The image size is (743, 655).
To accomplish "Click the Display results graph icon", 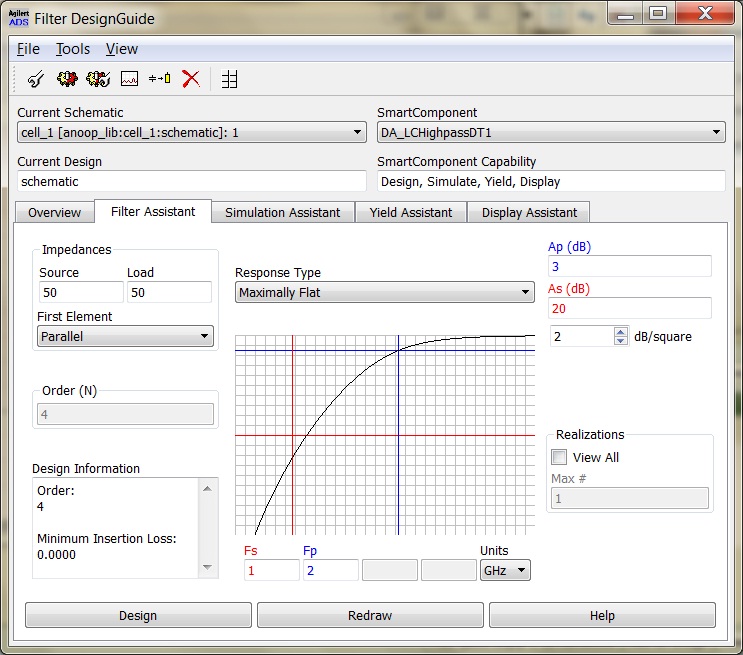I will point(129,79).
